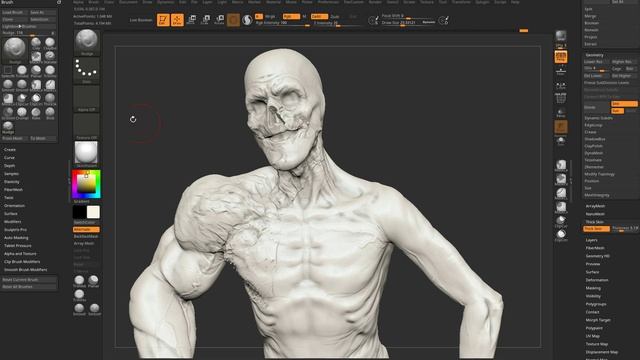Activate Draw mode in the top shelf
This screenshot has height=360, width=640.
[177, 20]
